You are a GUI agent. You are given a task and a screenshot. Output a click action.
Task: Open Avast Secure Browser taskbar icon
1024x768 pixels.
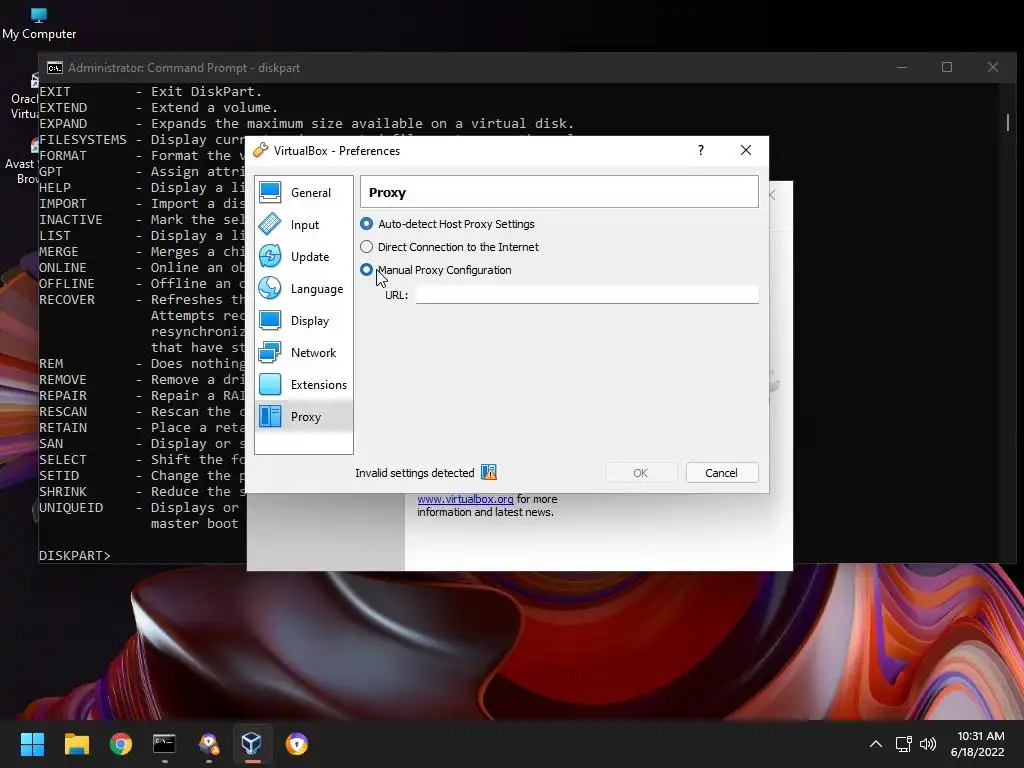pyautogui.click(x=296, y=744)
